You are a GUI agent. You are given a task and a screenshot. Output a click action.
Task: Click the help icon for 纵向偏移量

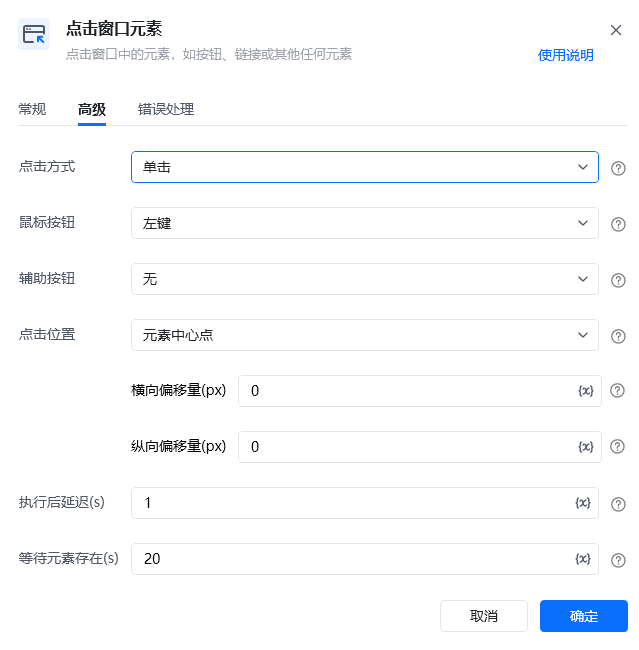617,446
